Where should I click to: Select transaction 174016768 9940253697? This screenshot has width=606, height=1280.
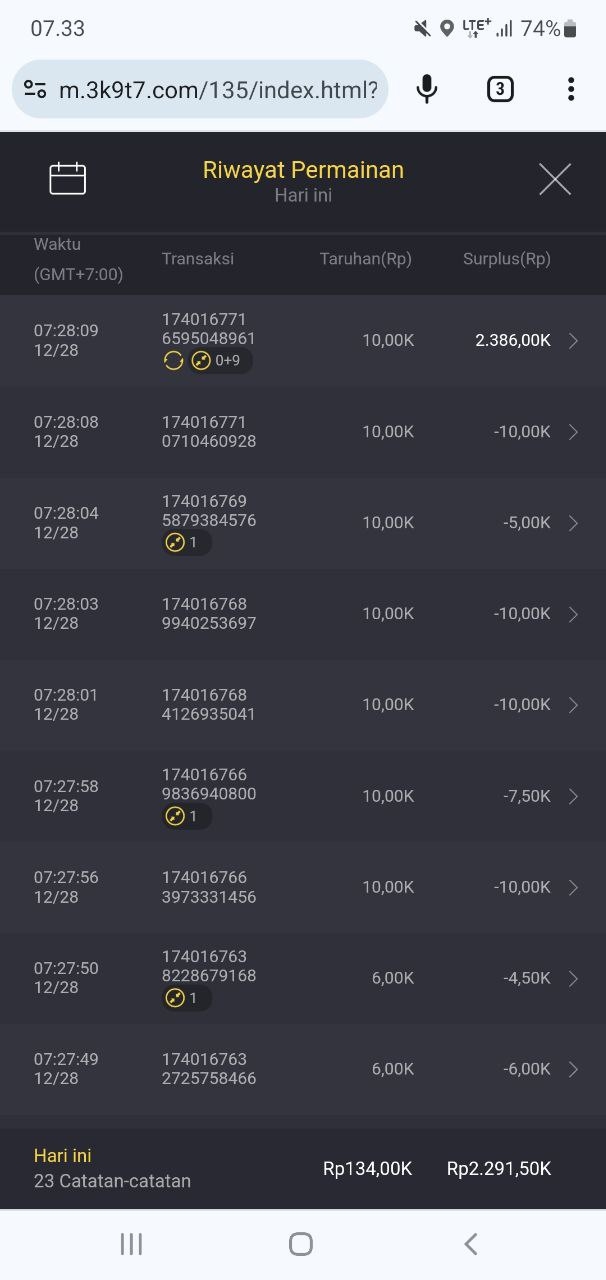click(209, 614)
